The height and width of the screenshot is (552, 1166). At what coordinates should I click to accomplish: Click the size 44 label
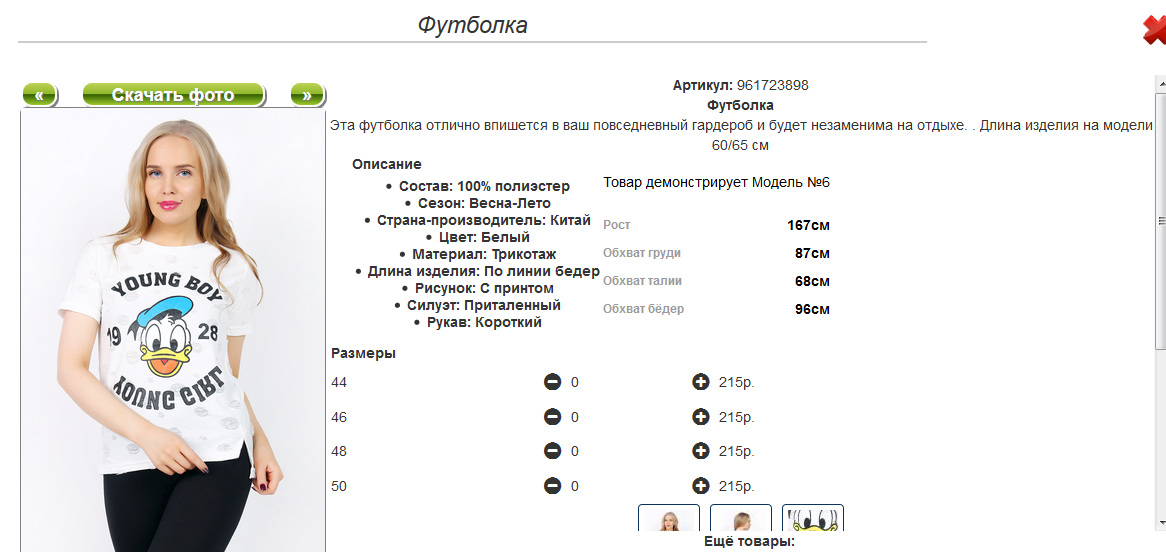(339, 382)
